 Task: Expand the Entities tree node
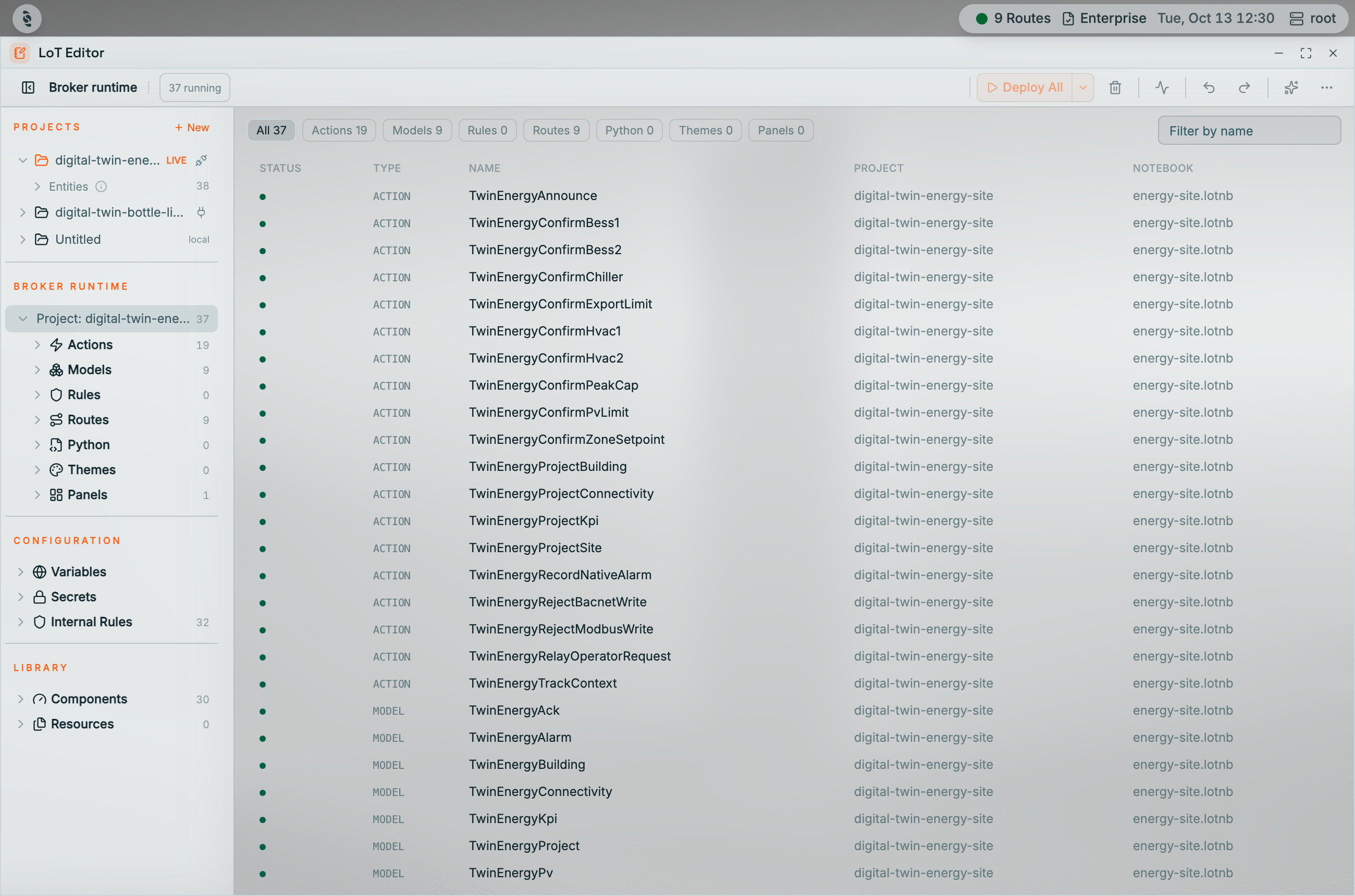37,186
